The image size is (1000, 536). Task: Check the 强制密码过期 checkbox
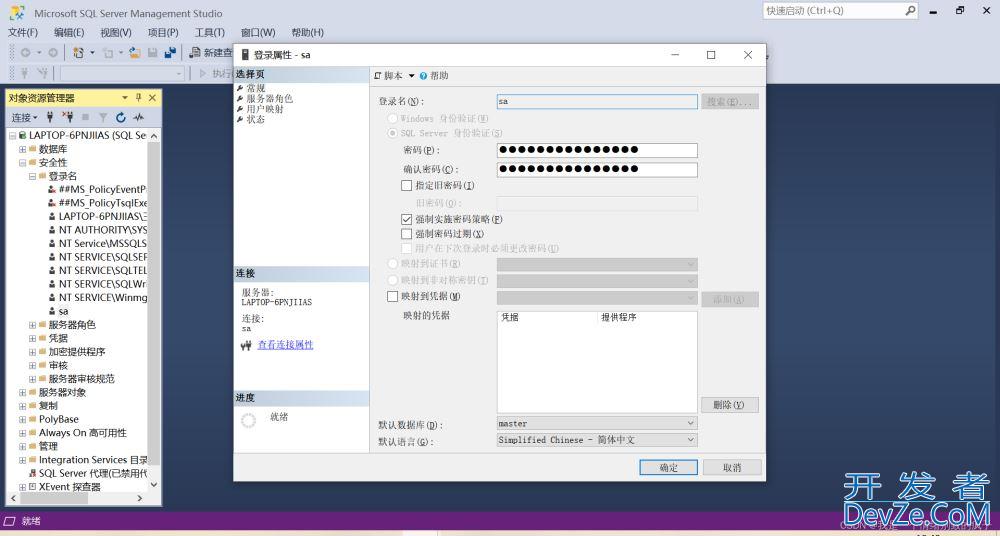pyautogui.click(x=406, y=234)
